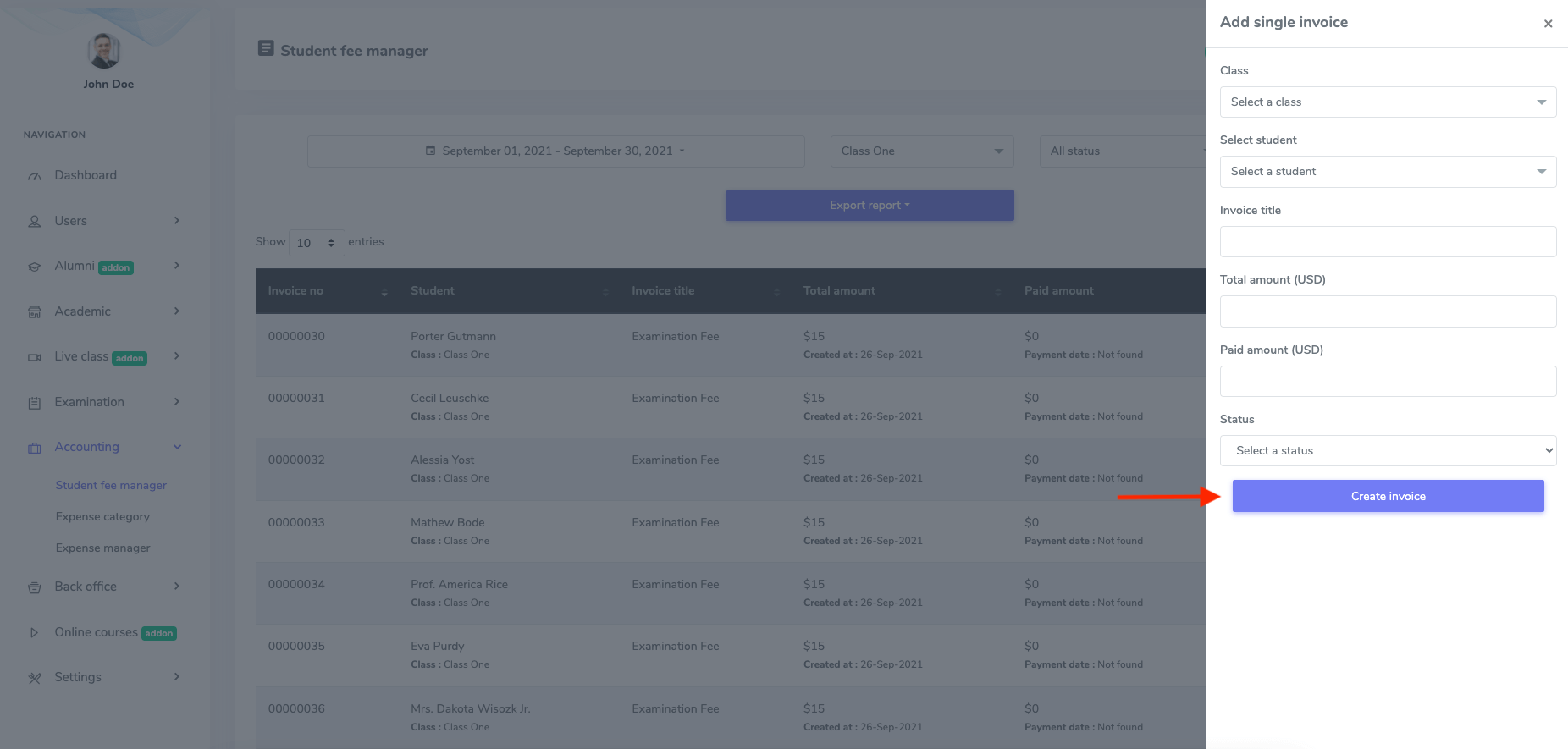Expand the Users menu chevron
1568x749 pixels.
coord(177,221)
